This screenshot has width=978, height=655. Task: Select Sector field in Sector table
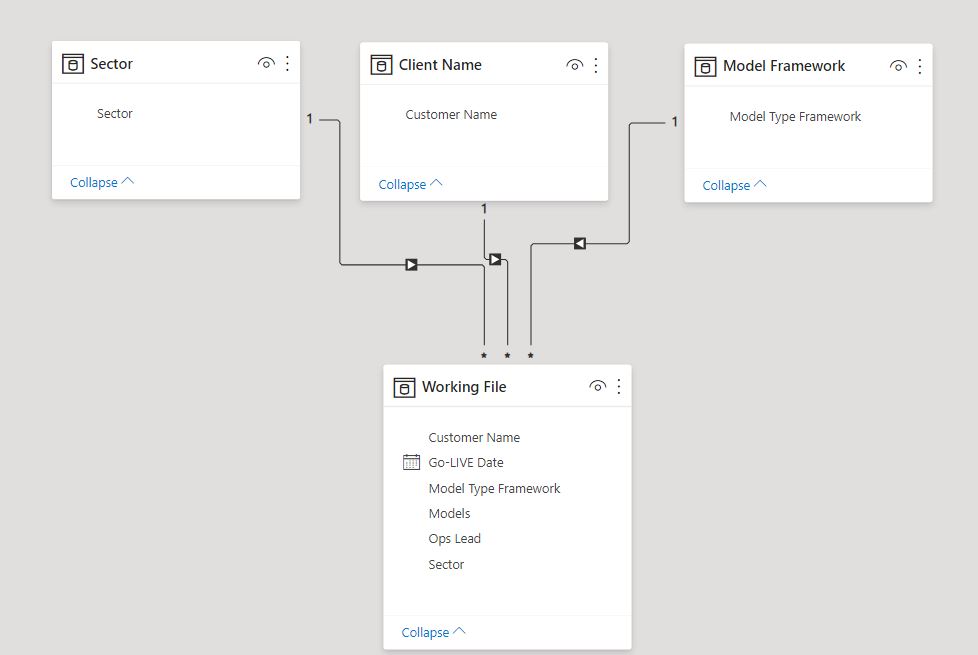tap(115, 114)
